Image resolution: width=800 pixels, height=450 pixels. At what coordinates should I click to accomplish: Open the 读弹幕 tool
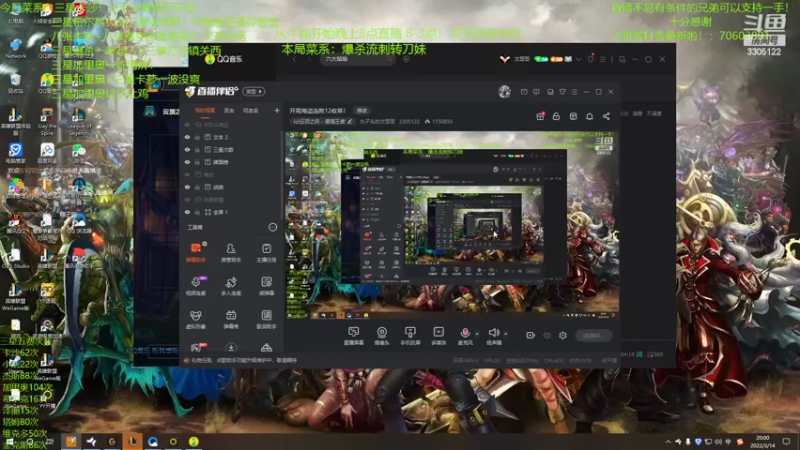[266, 286]
